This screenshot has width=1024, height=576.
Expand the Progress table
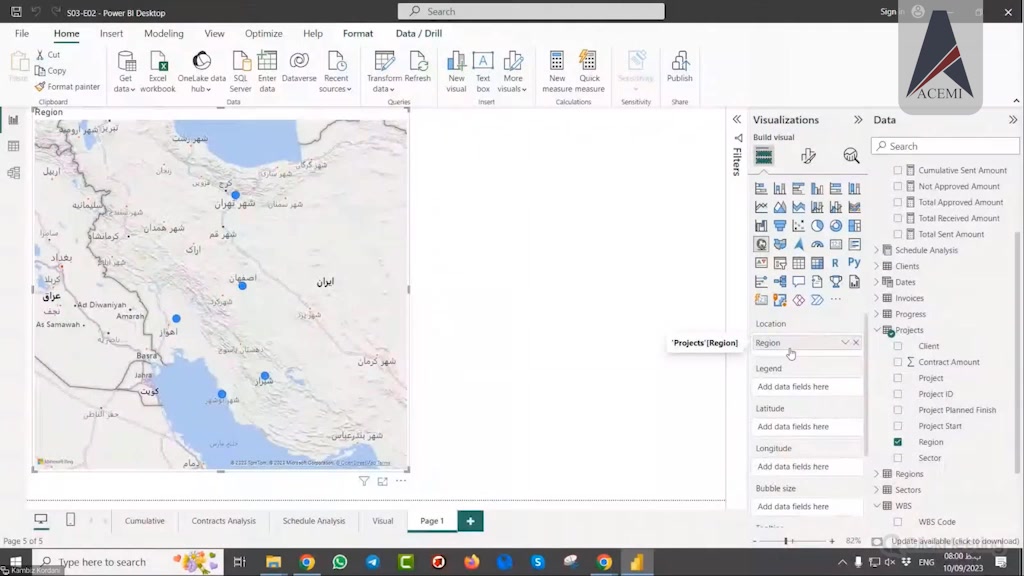pyautogui.click(x=877, y=314)
